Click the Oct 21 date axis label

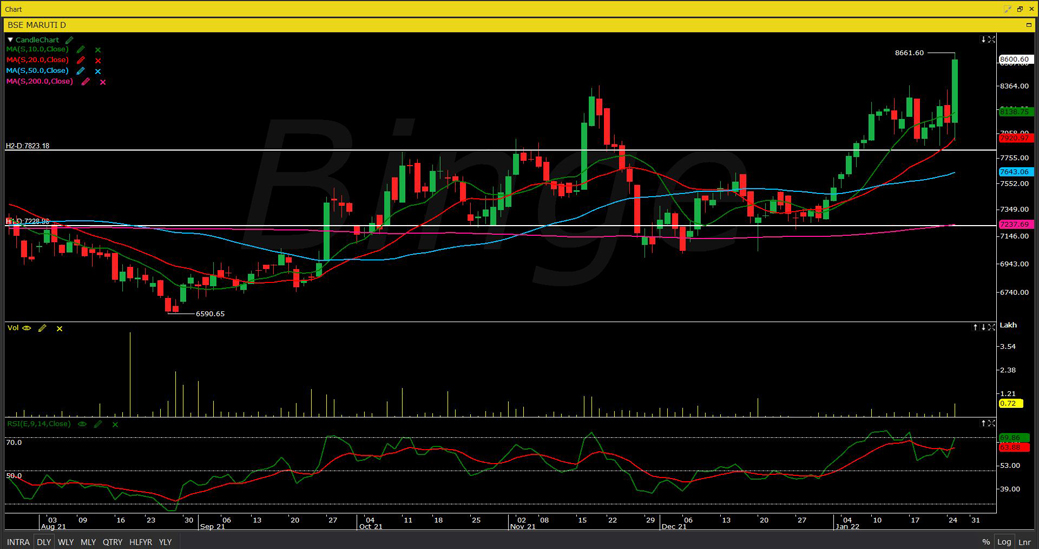point(370,527)
